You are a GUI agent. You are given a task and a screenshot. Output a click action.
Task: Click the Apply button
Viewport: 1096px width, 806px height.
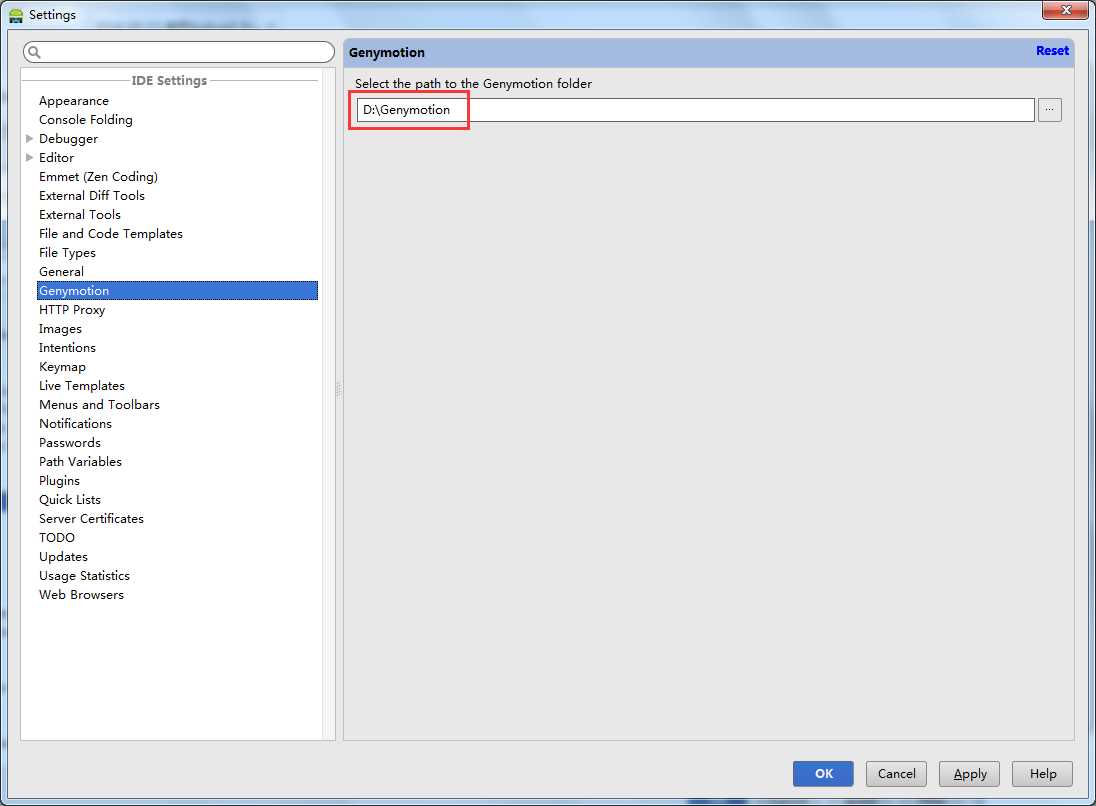(969, 773)
